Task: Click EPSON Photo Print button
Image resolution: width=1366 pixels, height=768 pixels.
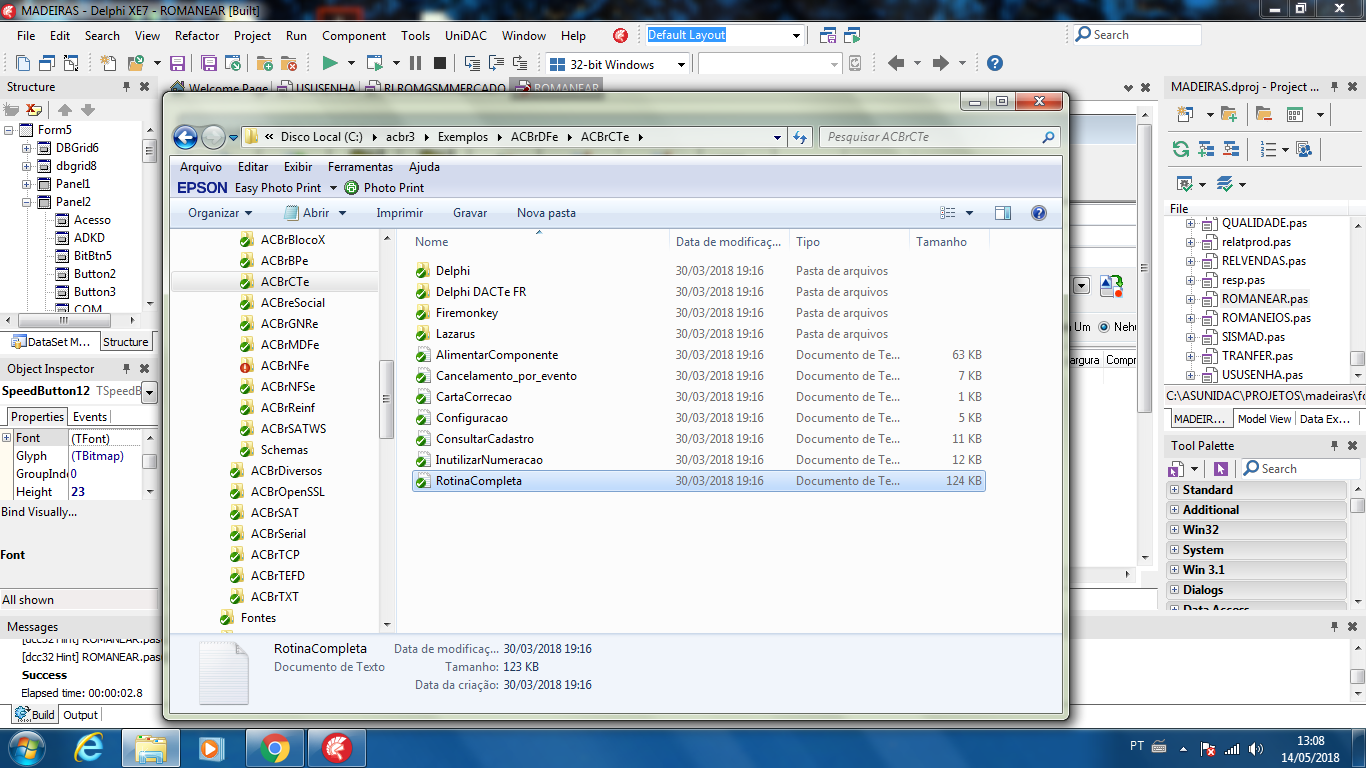Action: click(x=384, y=188)
